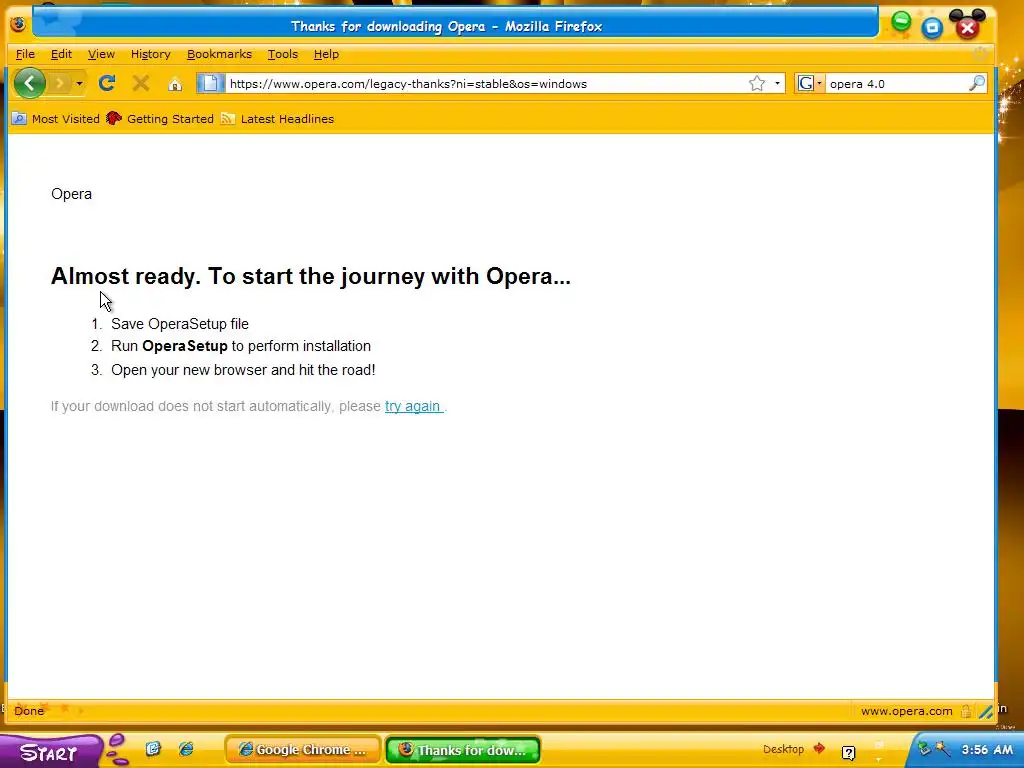Click the page identity icon in address bar

tap(210, 84)
